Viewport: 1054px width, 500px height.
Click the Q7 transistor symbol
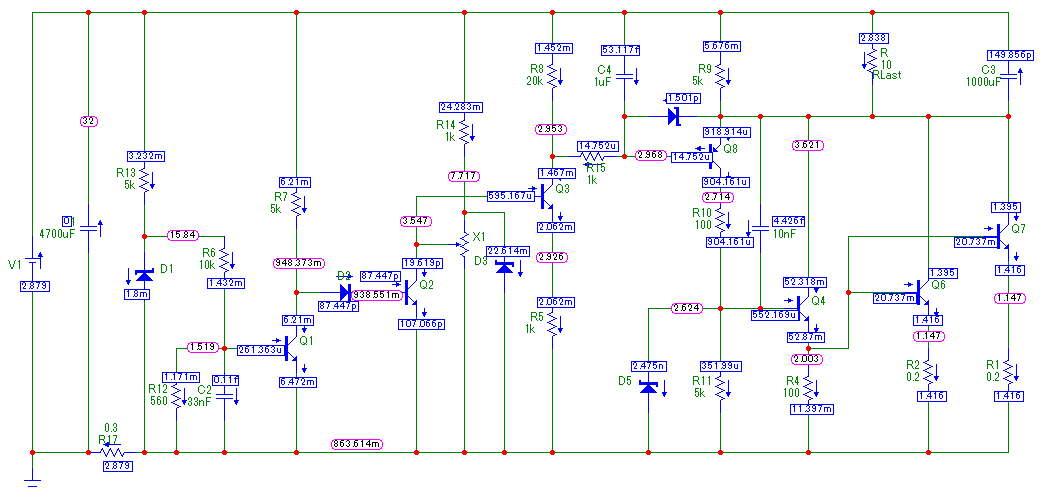[1004, 237]
